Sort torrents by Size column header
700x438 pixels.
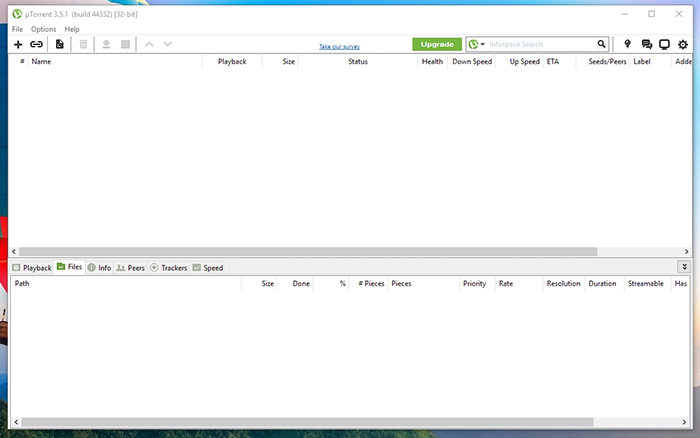(280, 62)
